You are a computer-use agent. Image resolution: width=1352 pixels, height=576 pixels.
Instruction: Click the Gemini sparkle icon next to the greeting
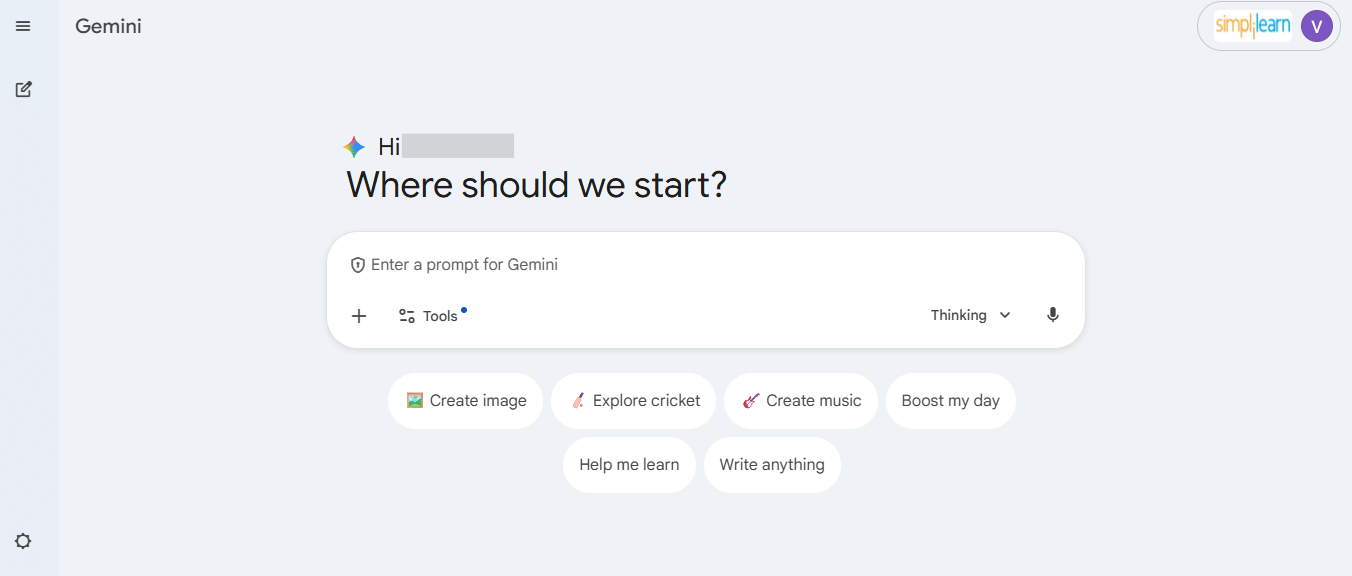tap(354, 146)
